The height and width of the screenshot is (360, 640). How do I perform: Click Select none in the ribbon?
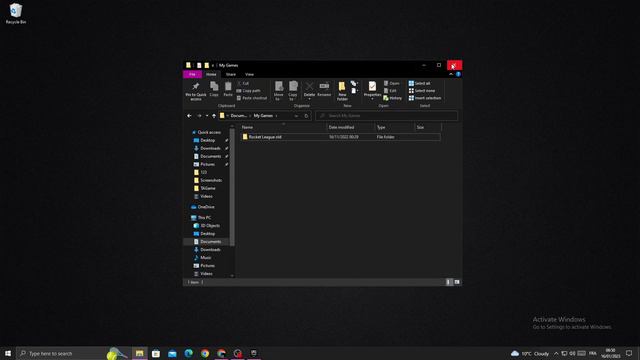(x=422, y=91)
